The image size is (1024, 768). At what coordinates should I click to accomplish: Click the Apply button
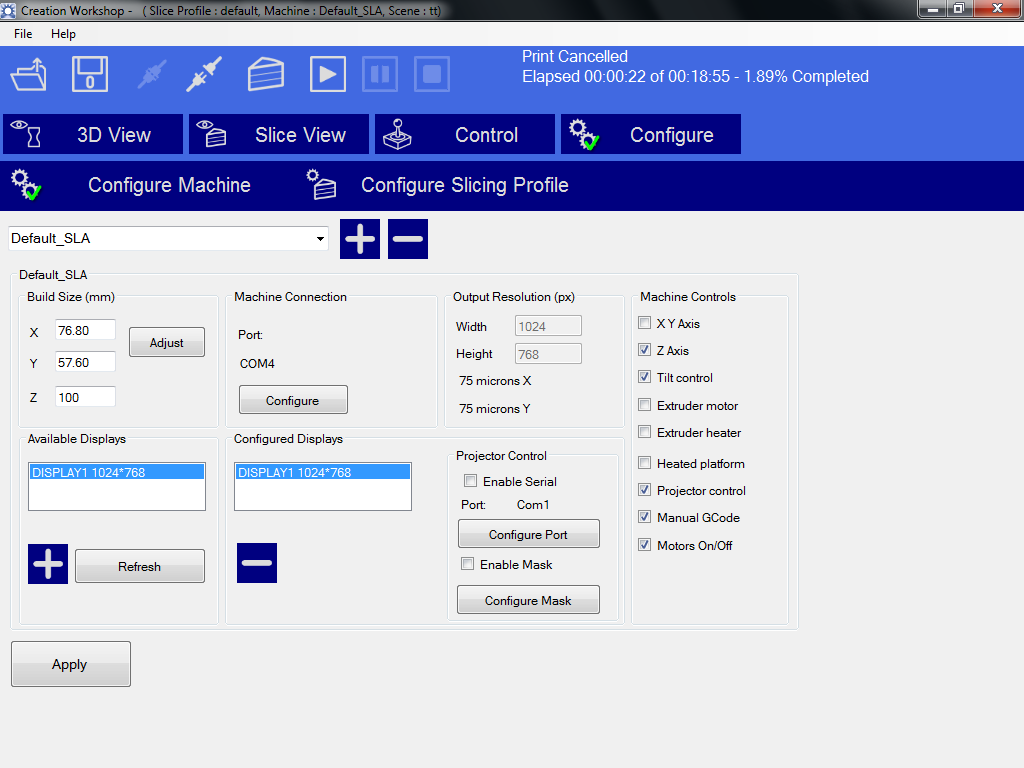point(70,664)
